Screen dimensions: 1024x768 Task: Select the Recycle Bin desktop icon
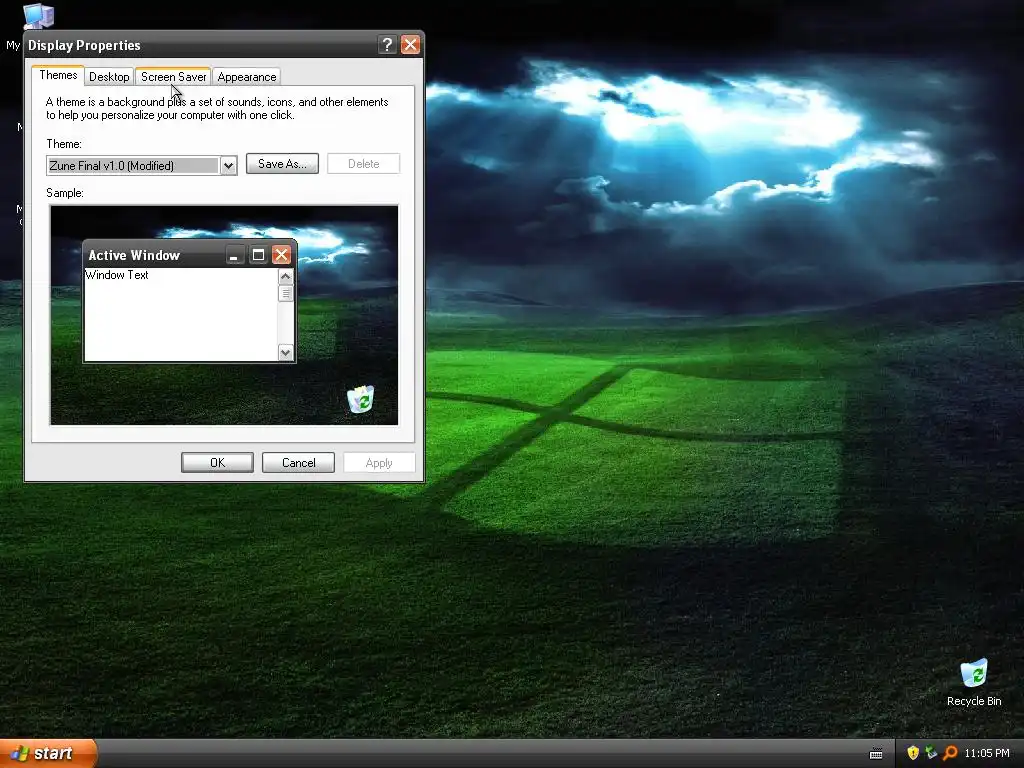[x=974, y=683]
